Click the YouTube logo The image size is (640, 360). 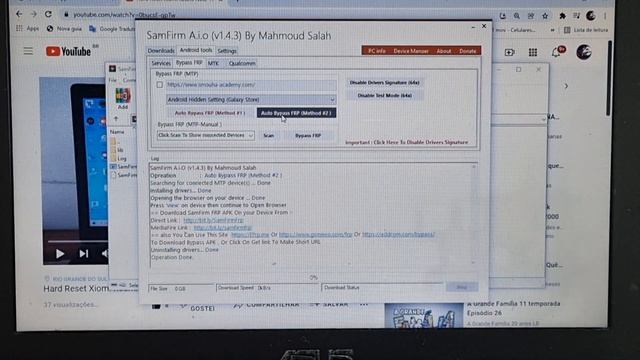(x=68, y=51)
